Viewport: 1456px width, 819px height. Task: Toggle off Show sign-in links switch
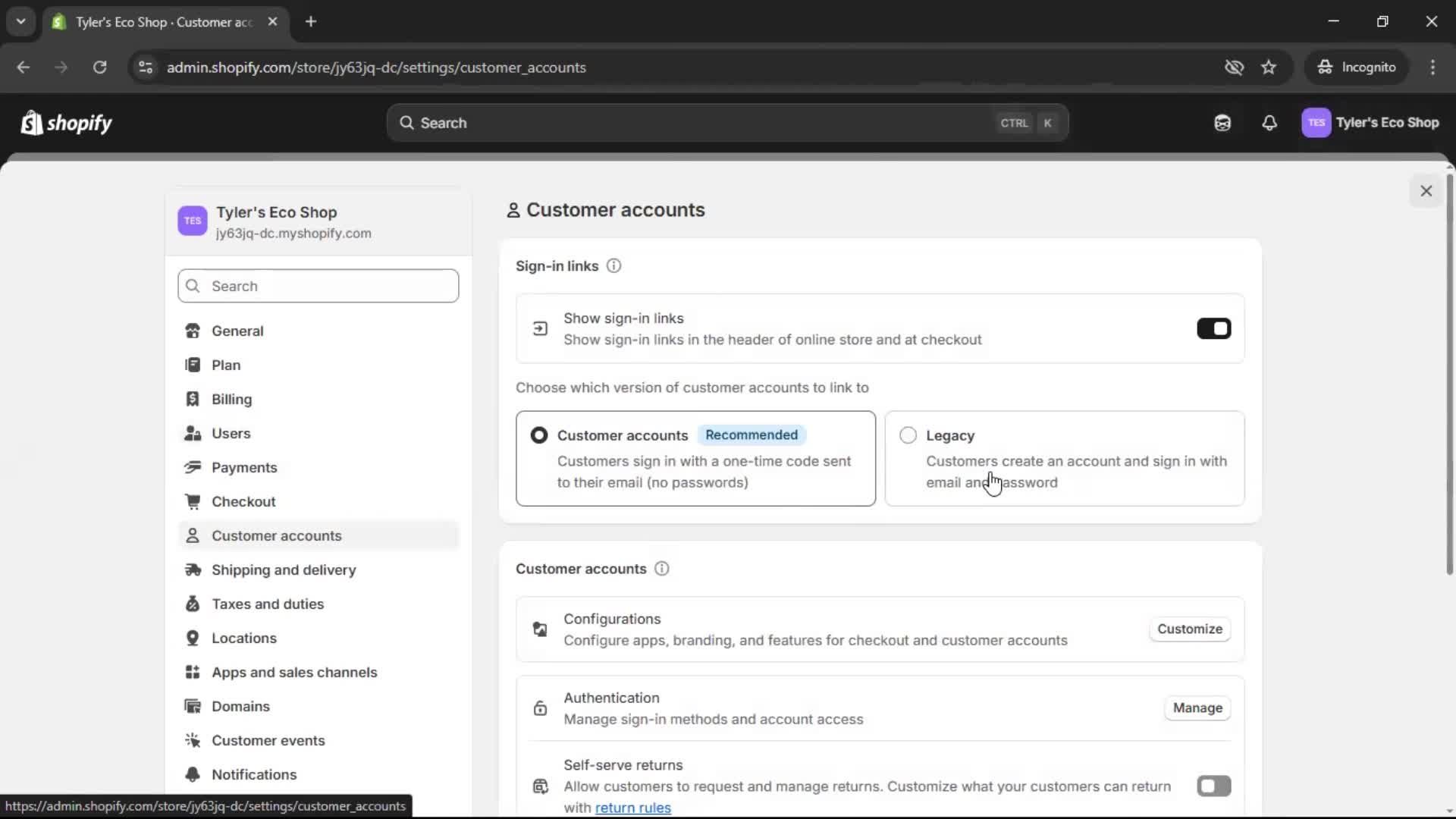coord(1213,328)
